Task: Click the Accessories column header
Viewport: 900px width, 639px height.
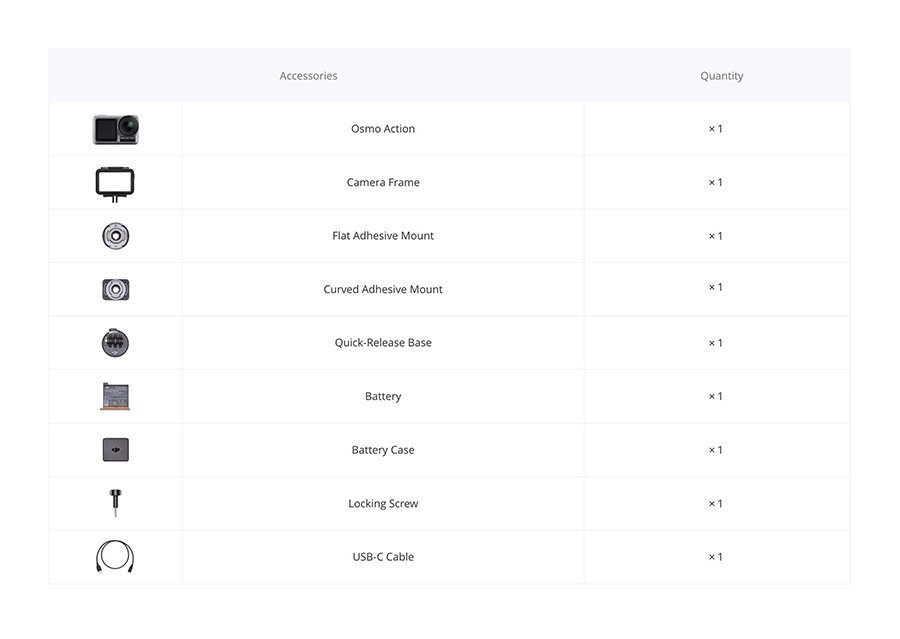Action: [308, 76]
